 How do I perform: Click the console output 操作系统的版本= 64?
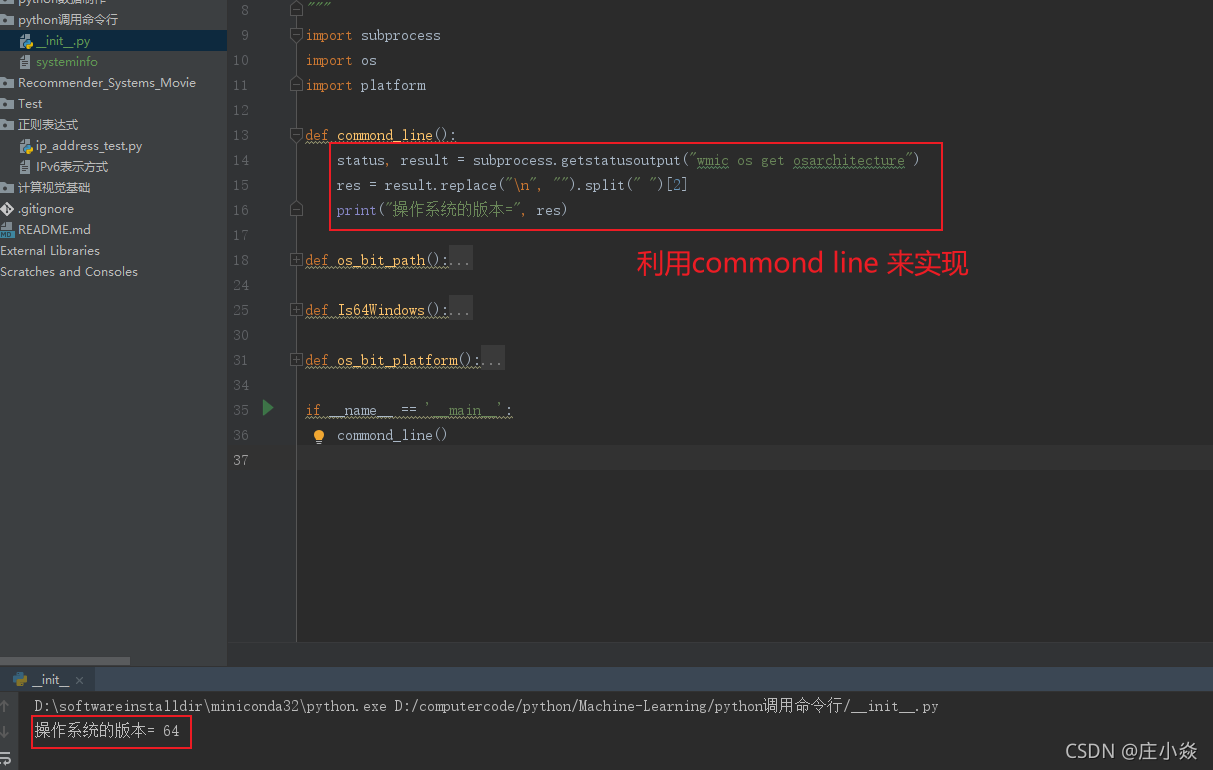tap(107, 731)
